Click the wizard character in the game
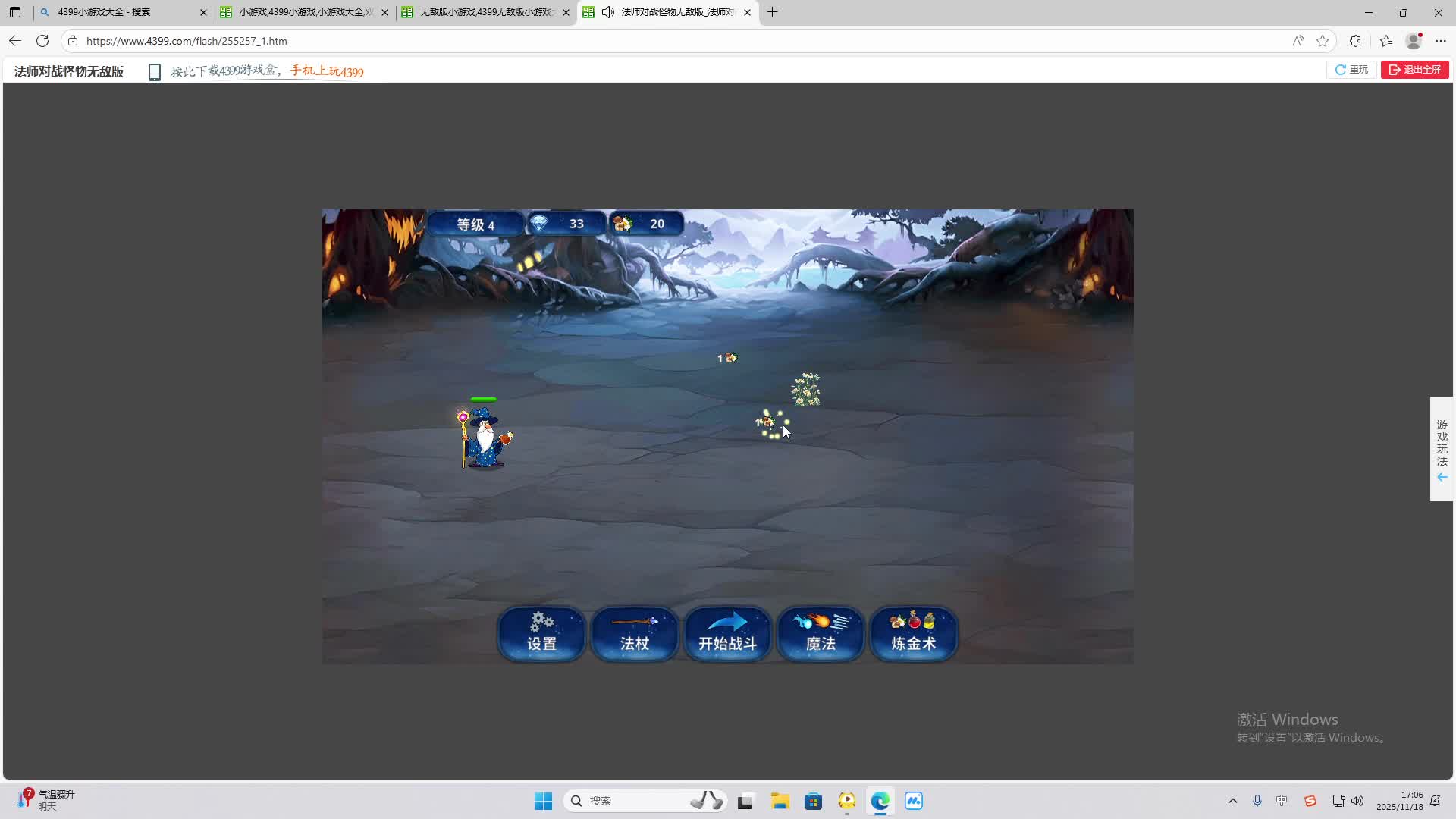Screen dimensions: 1456x819 tap(484, 438)
